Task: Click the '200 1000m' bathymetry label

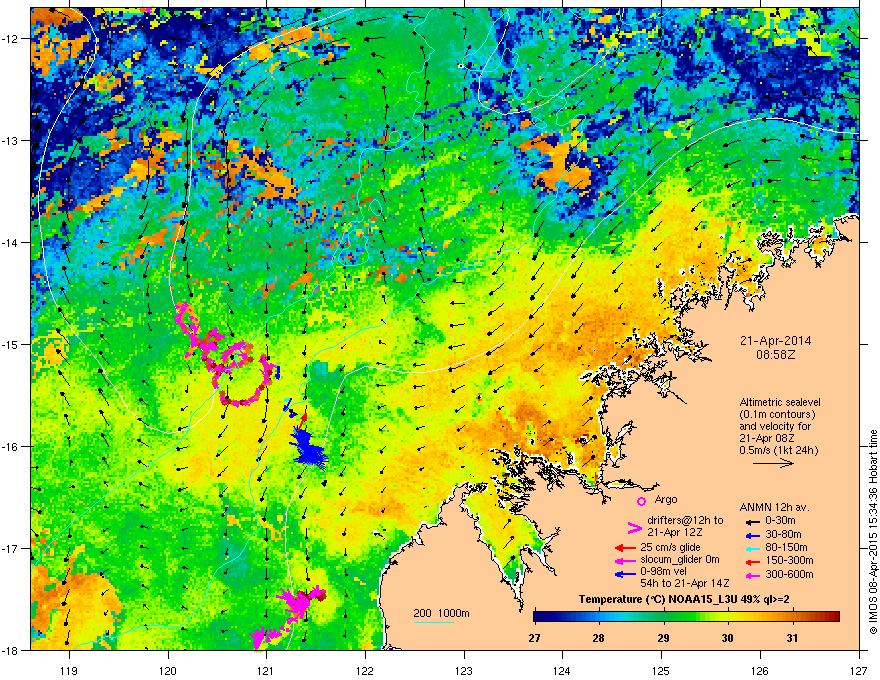Action: click(441, 613)
